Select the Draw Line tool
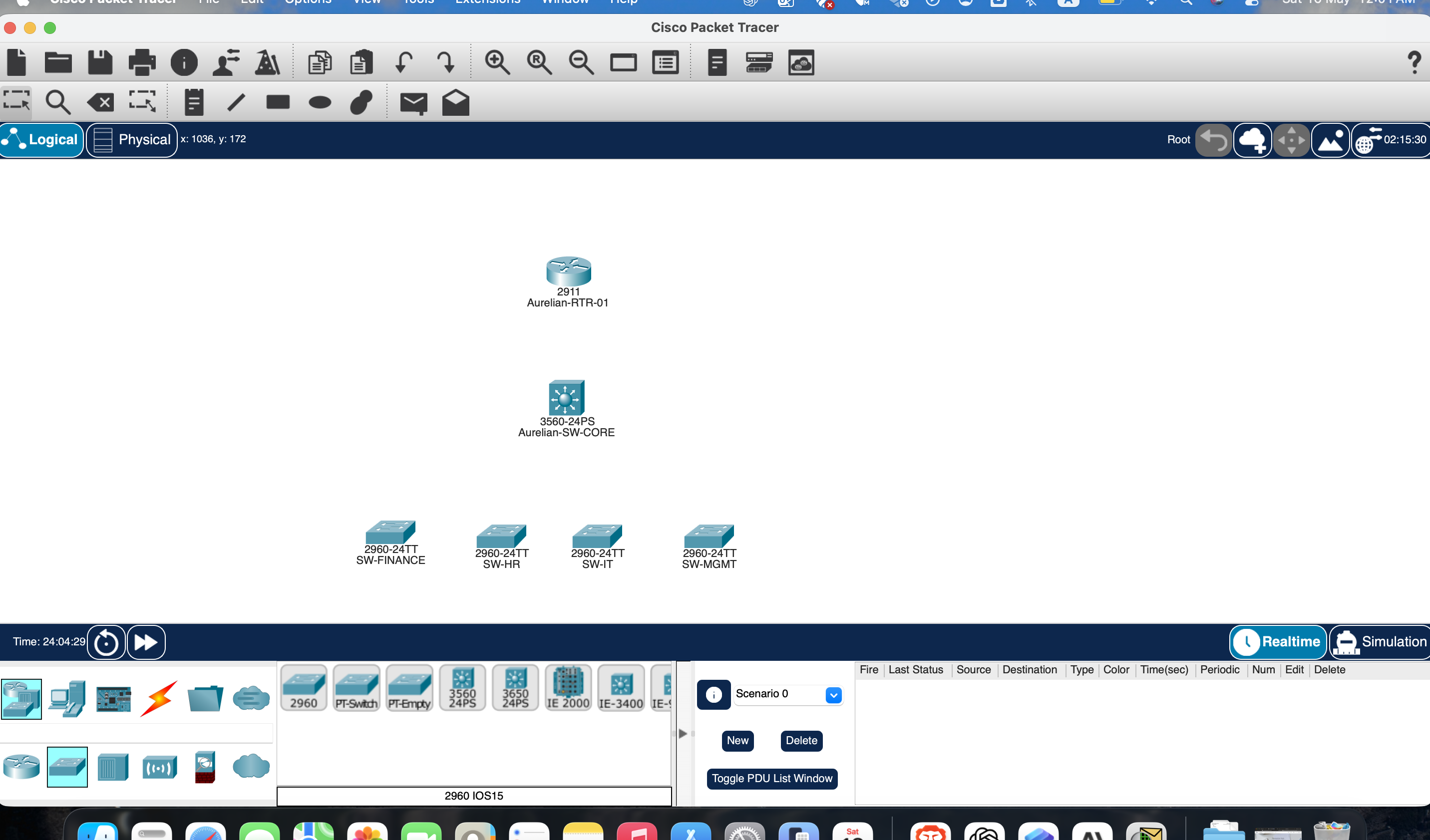Image resolution: width=1430 pixels, height=840 pixels. pyautogui.click(x=236, y=102)
